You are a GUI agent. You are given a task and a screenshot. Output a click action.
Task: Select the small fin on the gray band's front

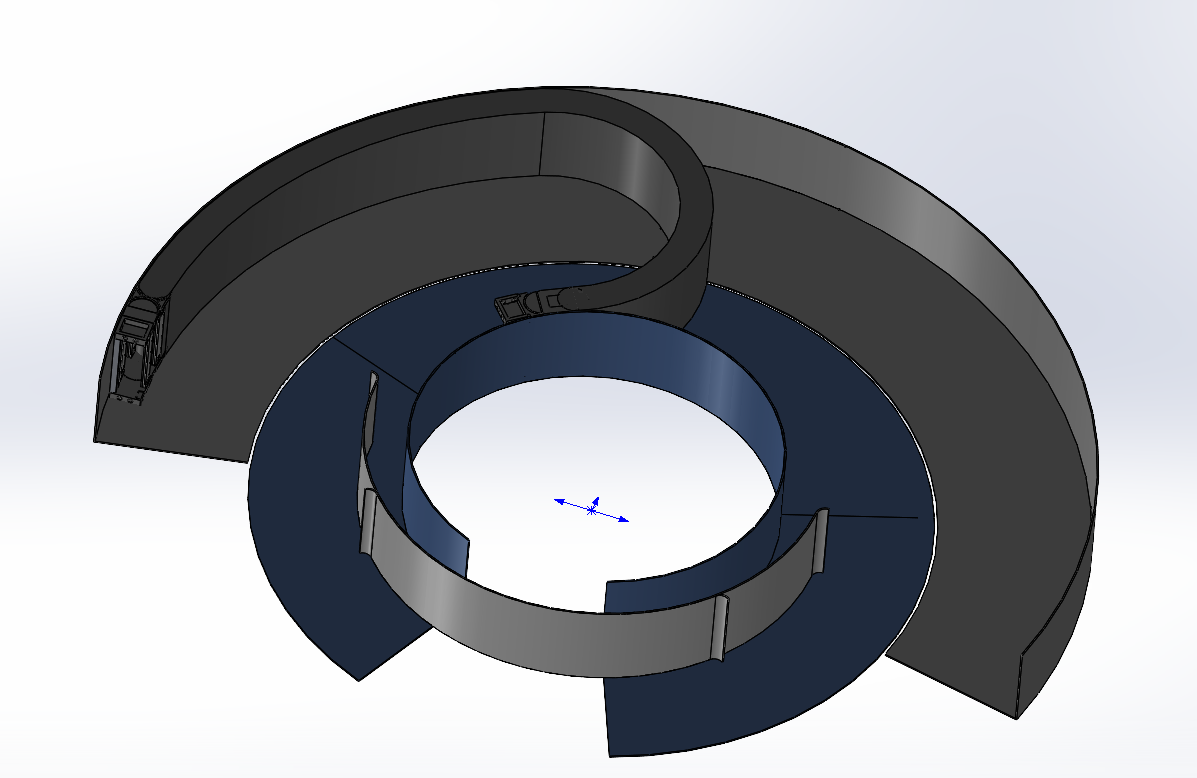click(722, 627)
